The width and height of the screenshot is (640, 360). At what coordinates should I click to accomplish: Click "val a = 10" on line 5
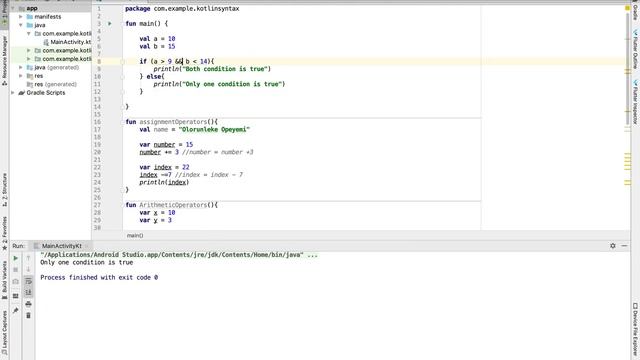coord(157,39)
